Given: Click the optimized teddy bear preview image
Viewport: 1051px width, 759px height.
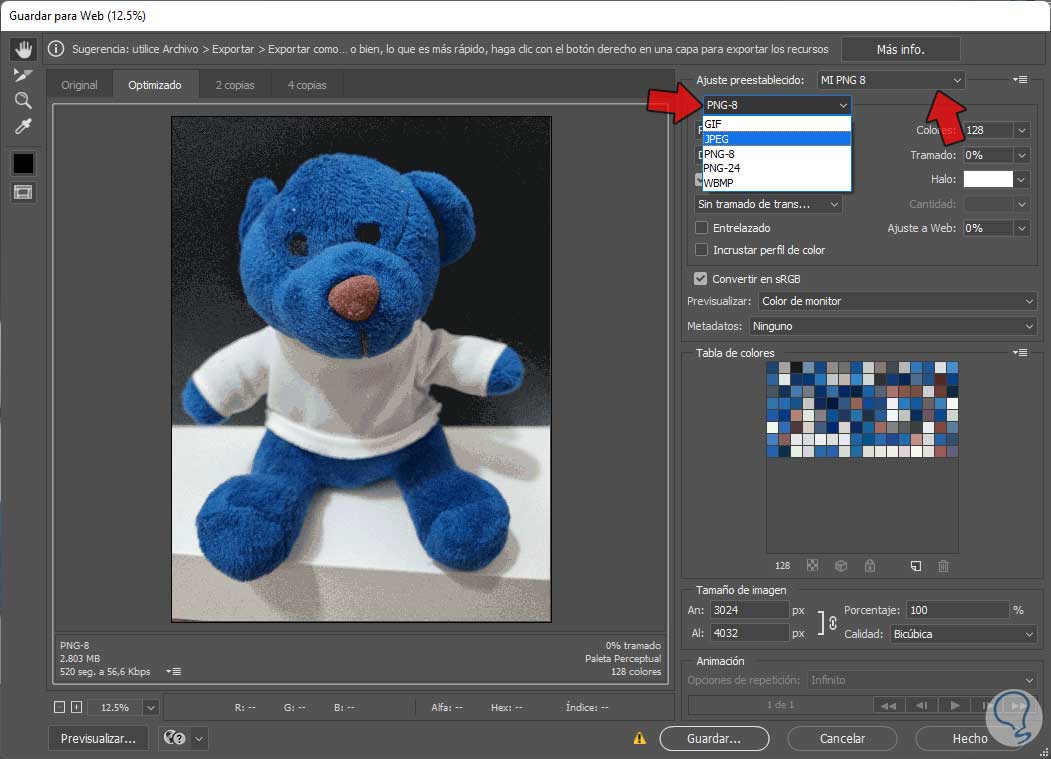Looking at the screenshot, I should [361, 369].
